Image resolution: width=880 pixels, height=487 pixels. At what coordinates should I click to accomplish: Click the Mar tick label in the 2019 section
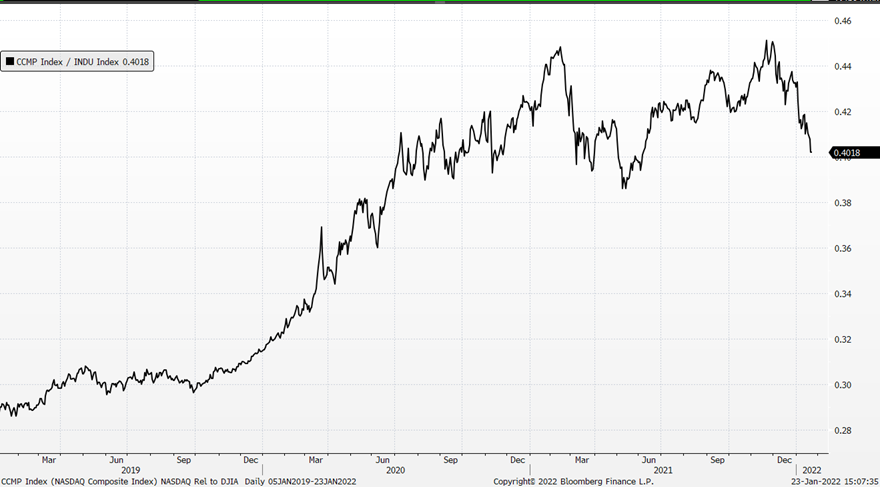coord(49,460)
